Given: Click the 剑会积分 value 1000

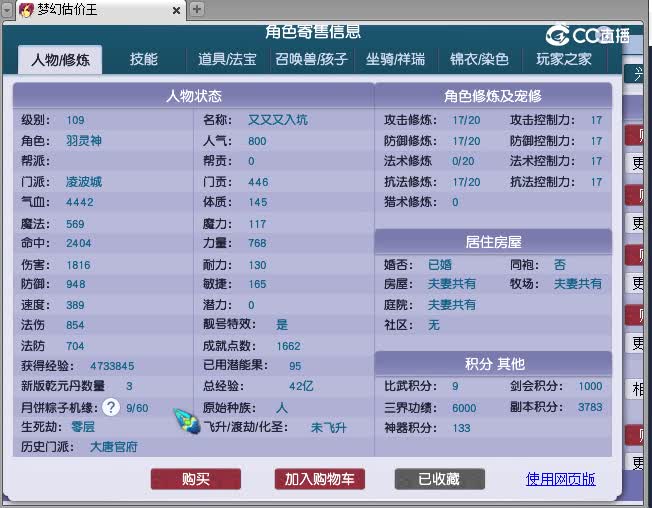Looking at the screenshot, I should (590, 386).
